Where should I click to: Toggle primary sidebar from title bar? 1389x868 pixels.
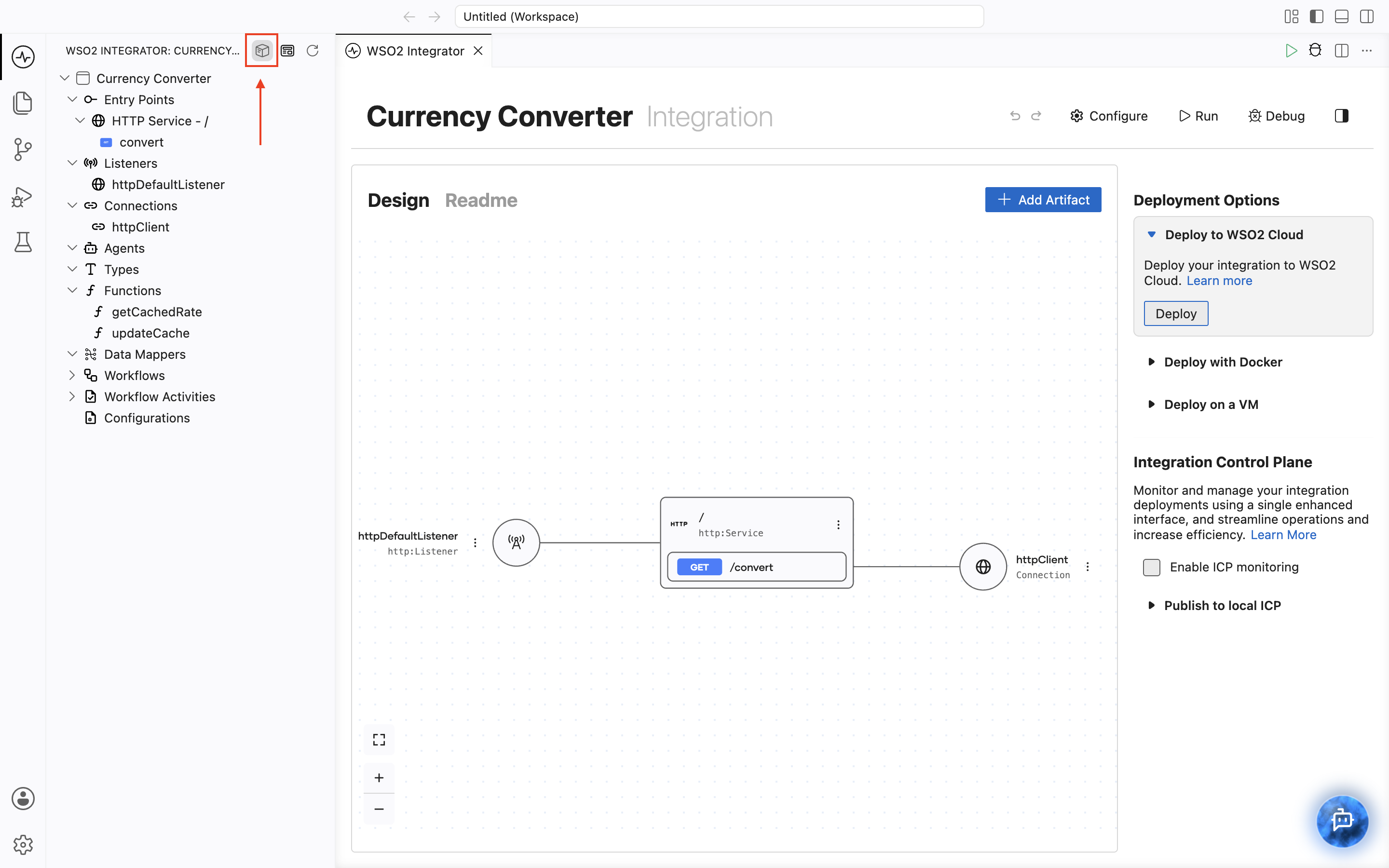[1317, 17]
